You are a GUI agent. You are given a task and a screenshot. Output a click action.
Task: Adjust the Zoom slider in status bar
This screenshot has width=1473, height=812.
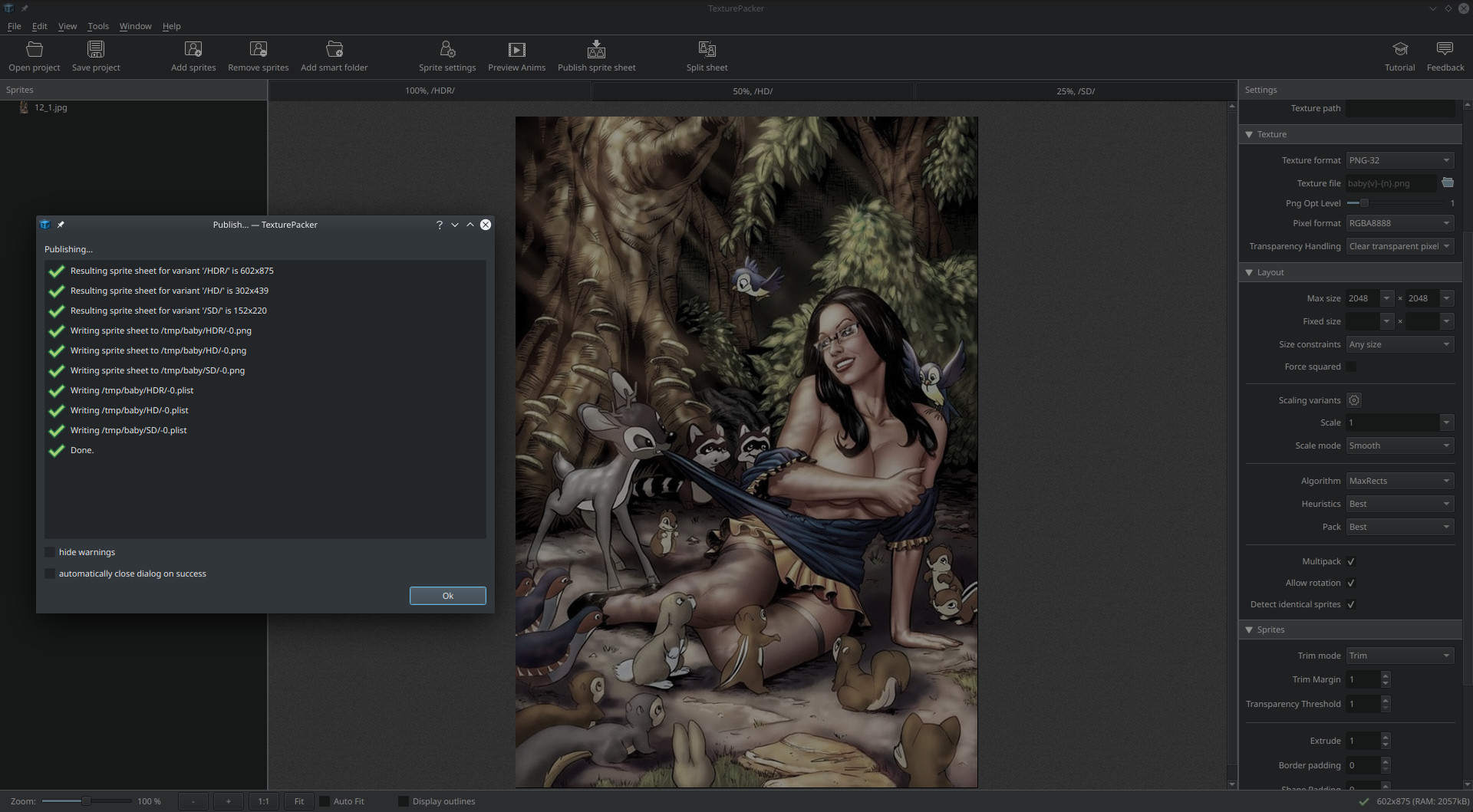(86, 801)
